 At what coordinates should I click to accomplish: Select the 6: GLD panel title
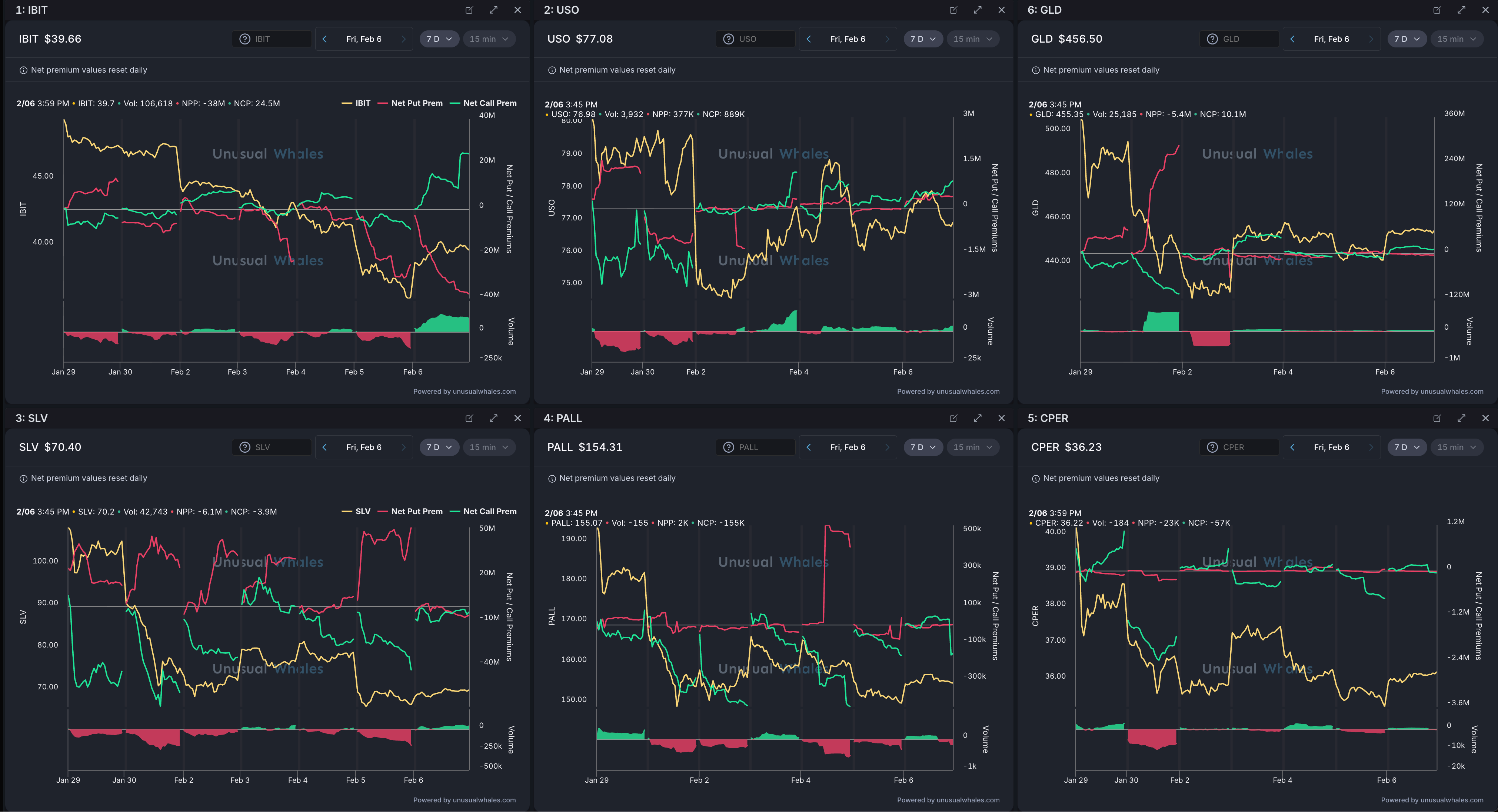(1044, 10)
